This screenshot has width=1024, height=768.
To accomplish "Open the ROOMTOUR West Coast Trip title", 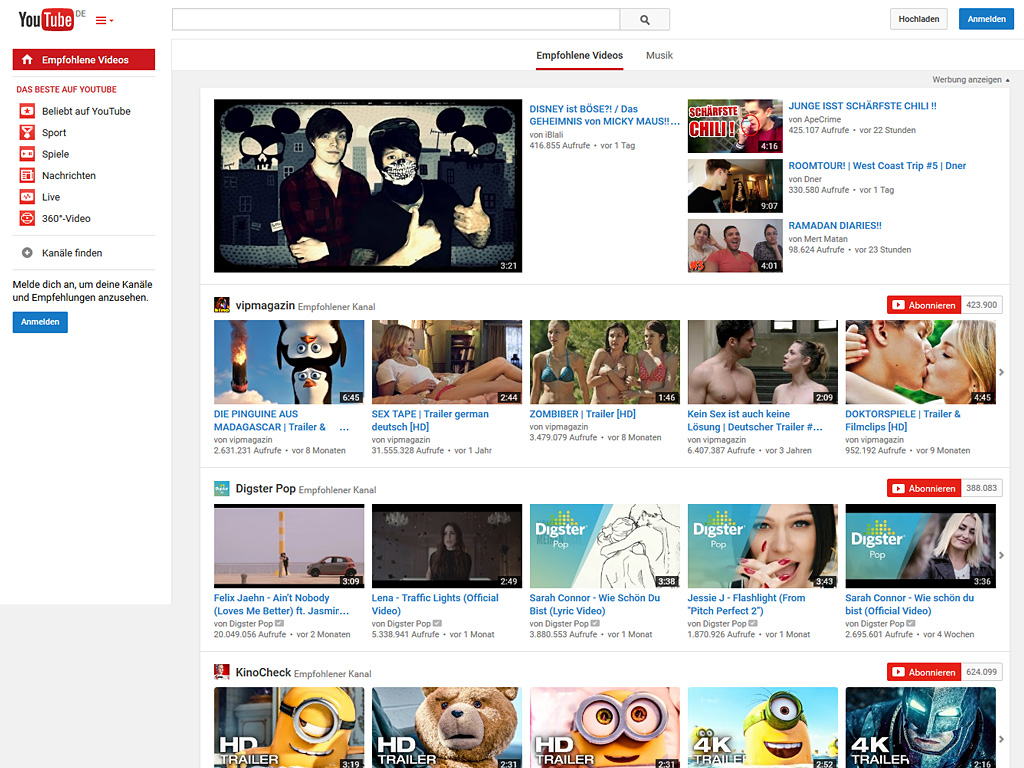I will tap(876, 166).
